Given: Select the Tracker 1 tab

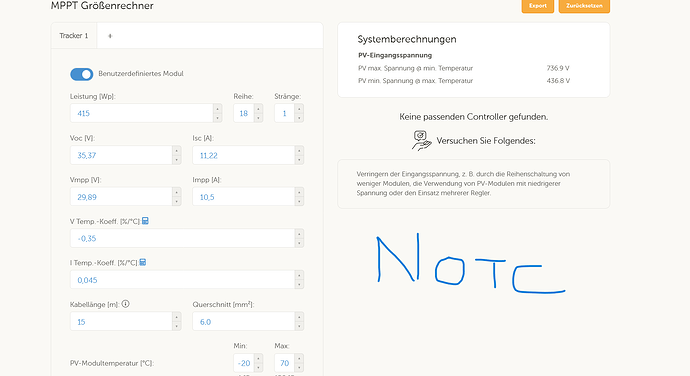Looking at the screenshot, I should coord(74,36).
